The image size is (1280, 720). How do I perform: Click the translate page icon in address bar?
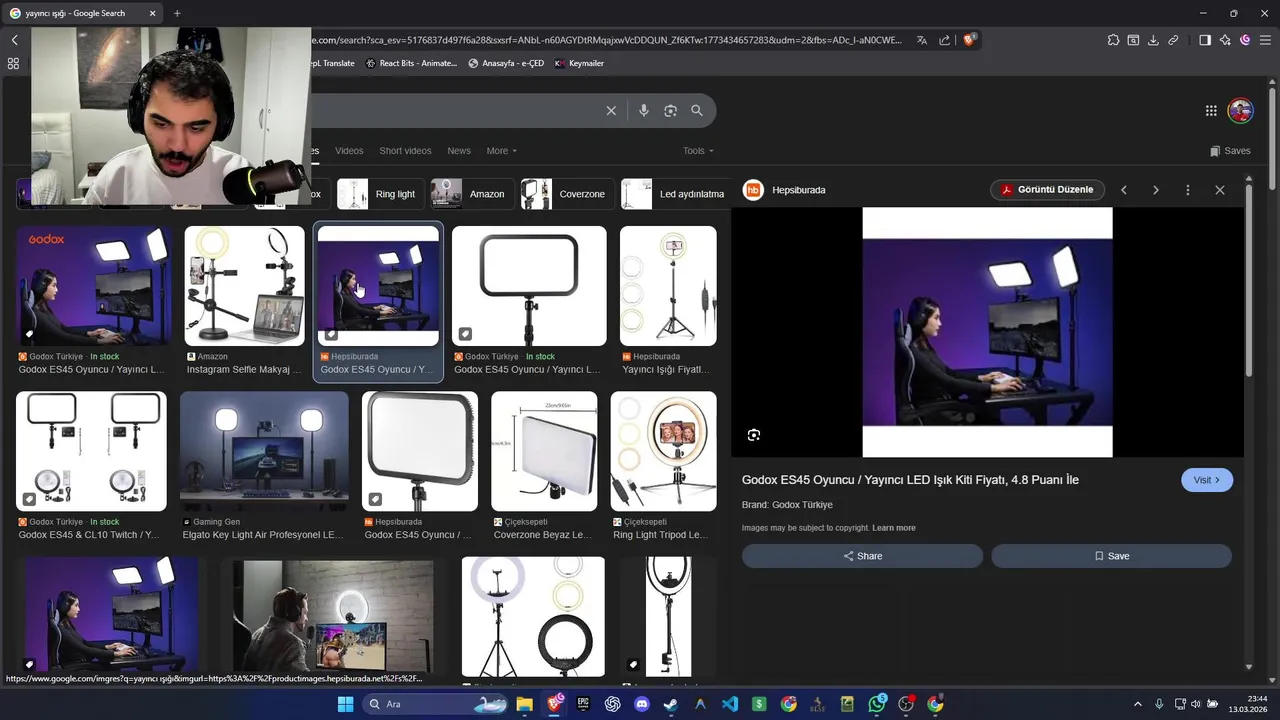(x=921, y=40)
